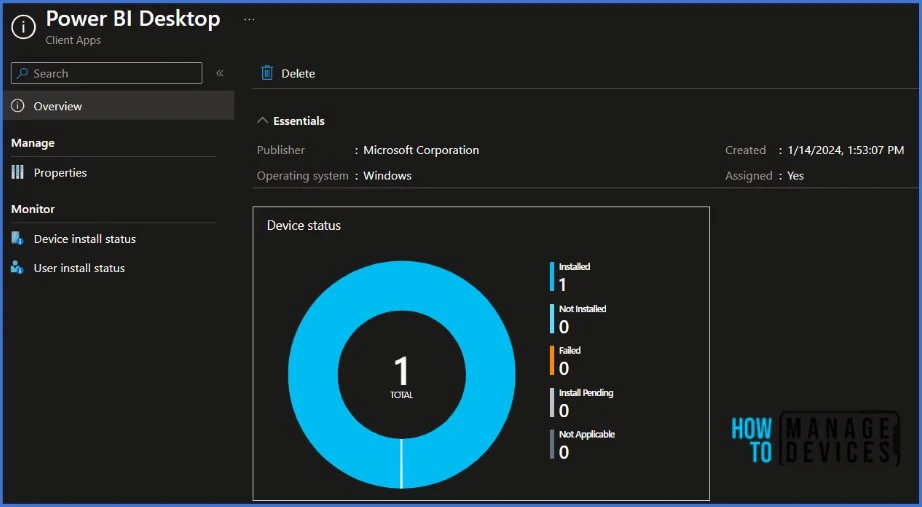Click the Properties bars icon
The width and height of the screenshot is (922, 507).
pos(18,172)
